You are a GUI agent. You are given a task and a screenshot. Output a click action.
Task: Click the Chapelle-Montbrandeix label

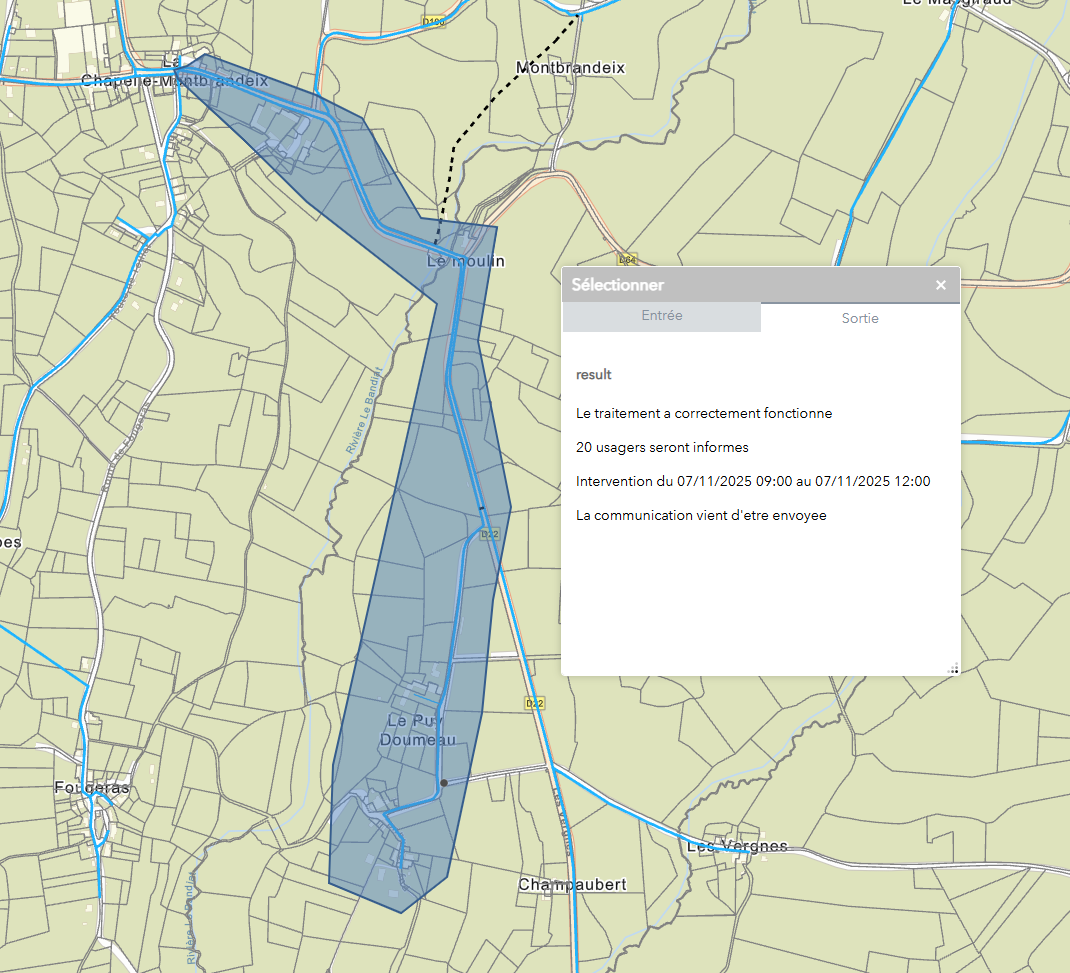coord(174,80)
